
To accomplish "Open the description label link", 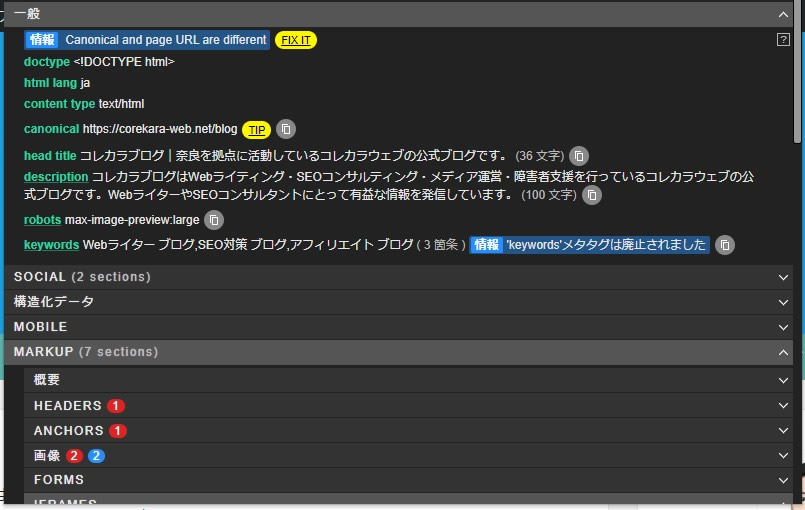I will pos(56,177).
